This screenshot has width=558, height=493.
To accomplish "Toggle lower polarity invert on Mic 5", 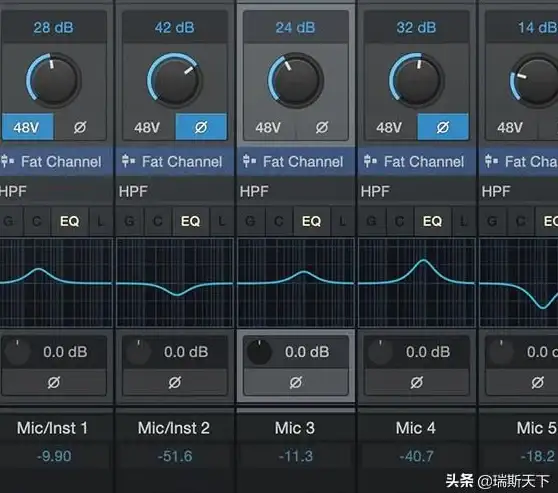I will (522, 383).
